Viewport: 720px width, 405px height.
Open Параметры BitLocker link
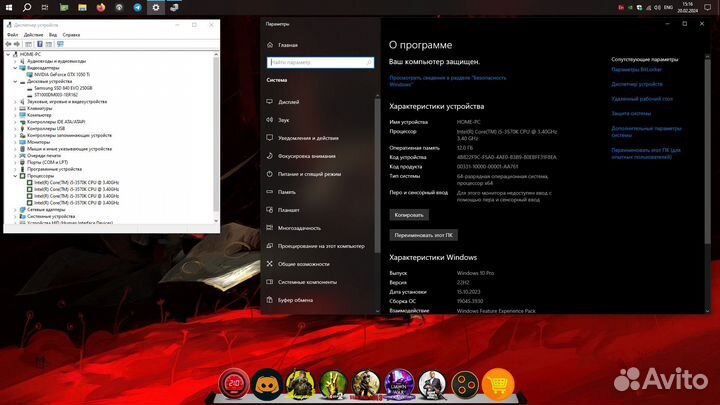click(x=636, y=70)
